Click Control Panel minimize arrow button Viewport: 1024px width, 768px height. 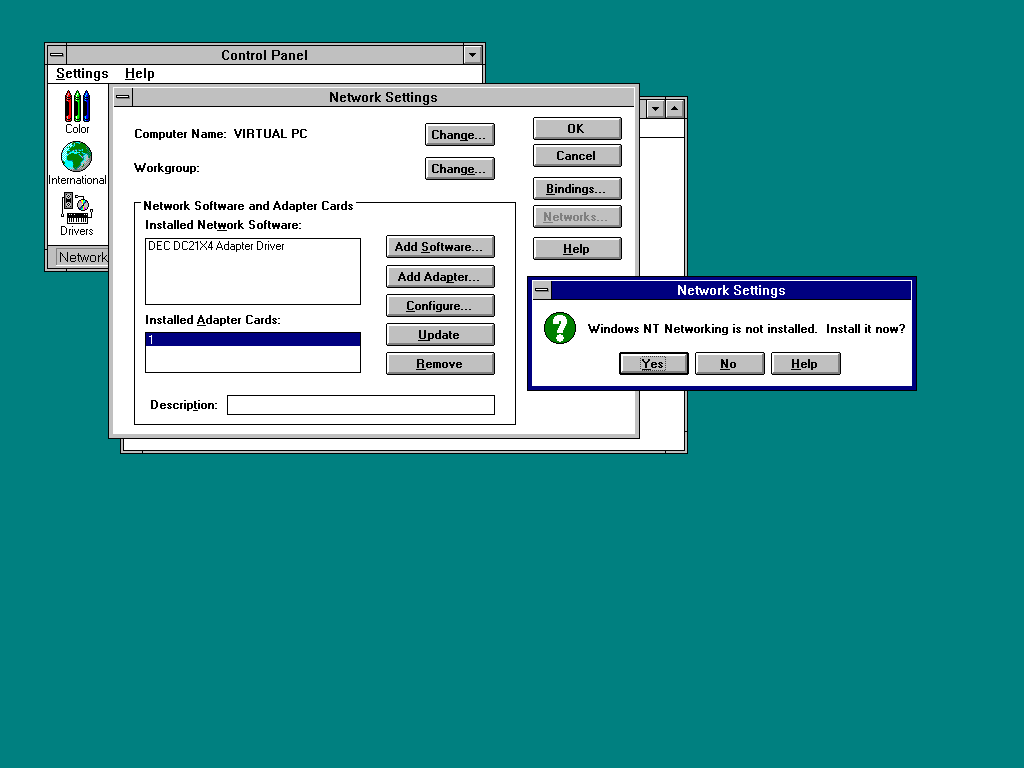[x=472, y=55]
